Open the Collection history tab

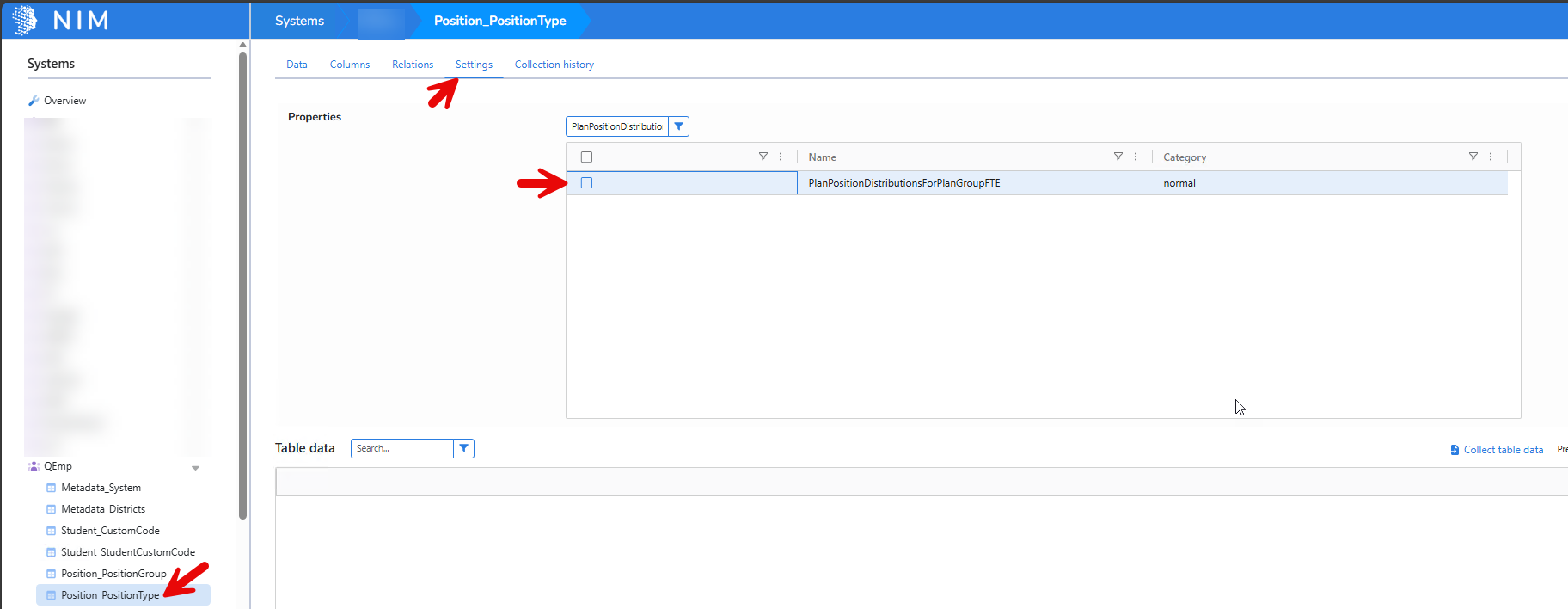(x=554, y=65)
